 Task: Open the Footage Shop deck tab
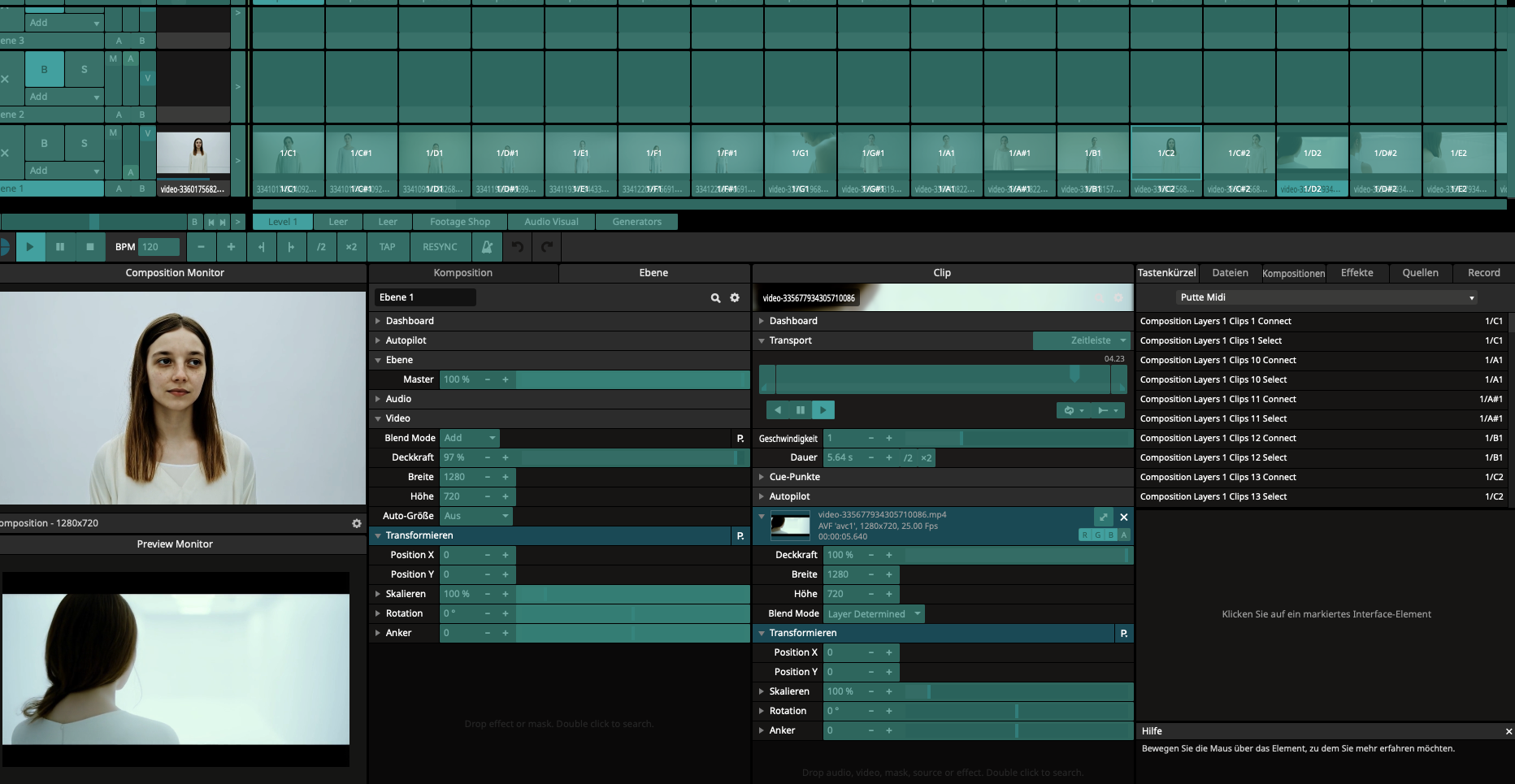coord(460,222)
